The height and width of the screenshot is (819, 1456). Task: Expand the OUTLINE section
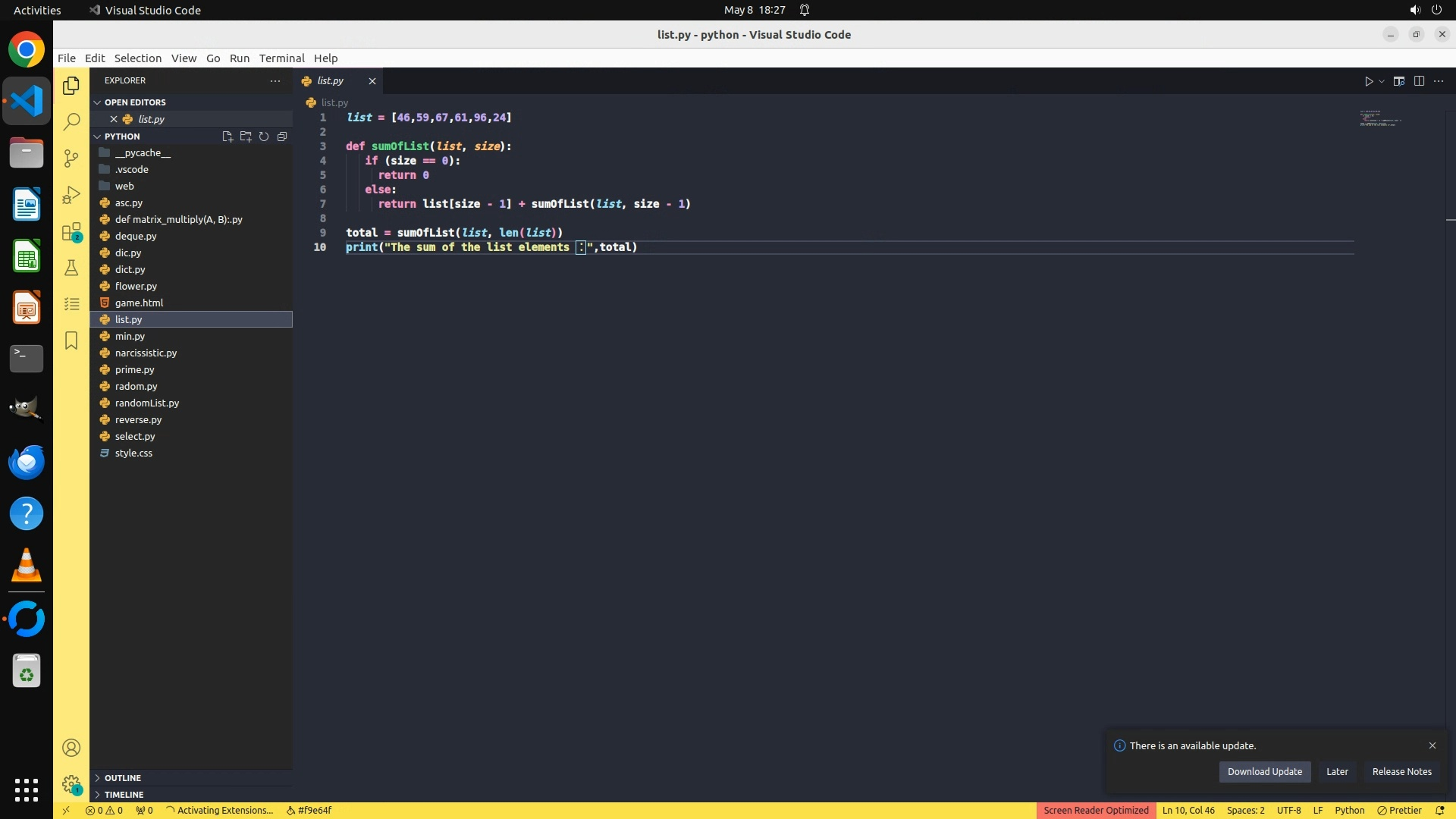[x=122, y=778]
